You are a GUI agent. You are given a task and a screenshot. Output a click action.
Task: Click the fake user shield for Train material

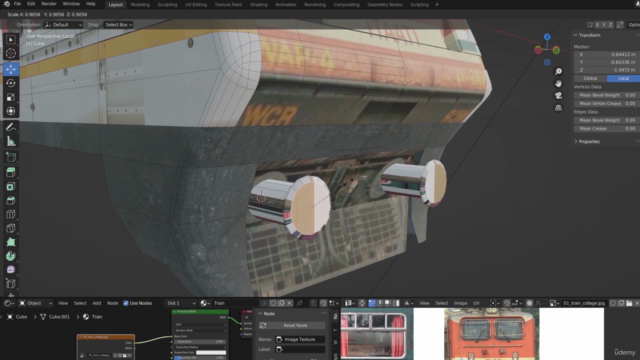coord(273,303)
